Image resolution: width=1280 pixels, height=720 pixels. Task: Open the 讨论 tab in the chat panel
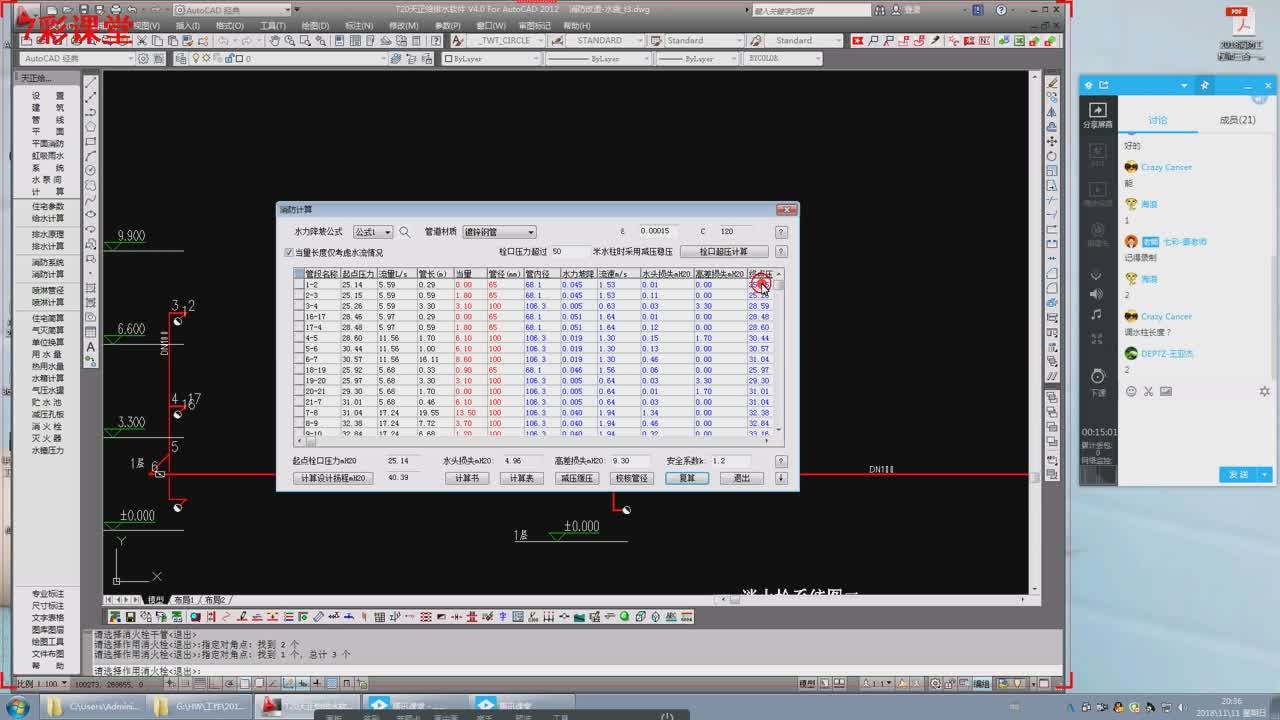tap(1157, 120)
